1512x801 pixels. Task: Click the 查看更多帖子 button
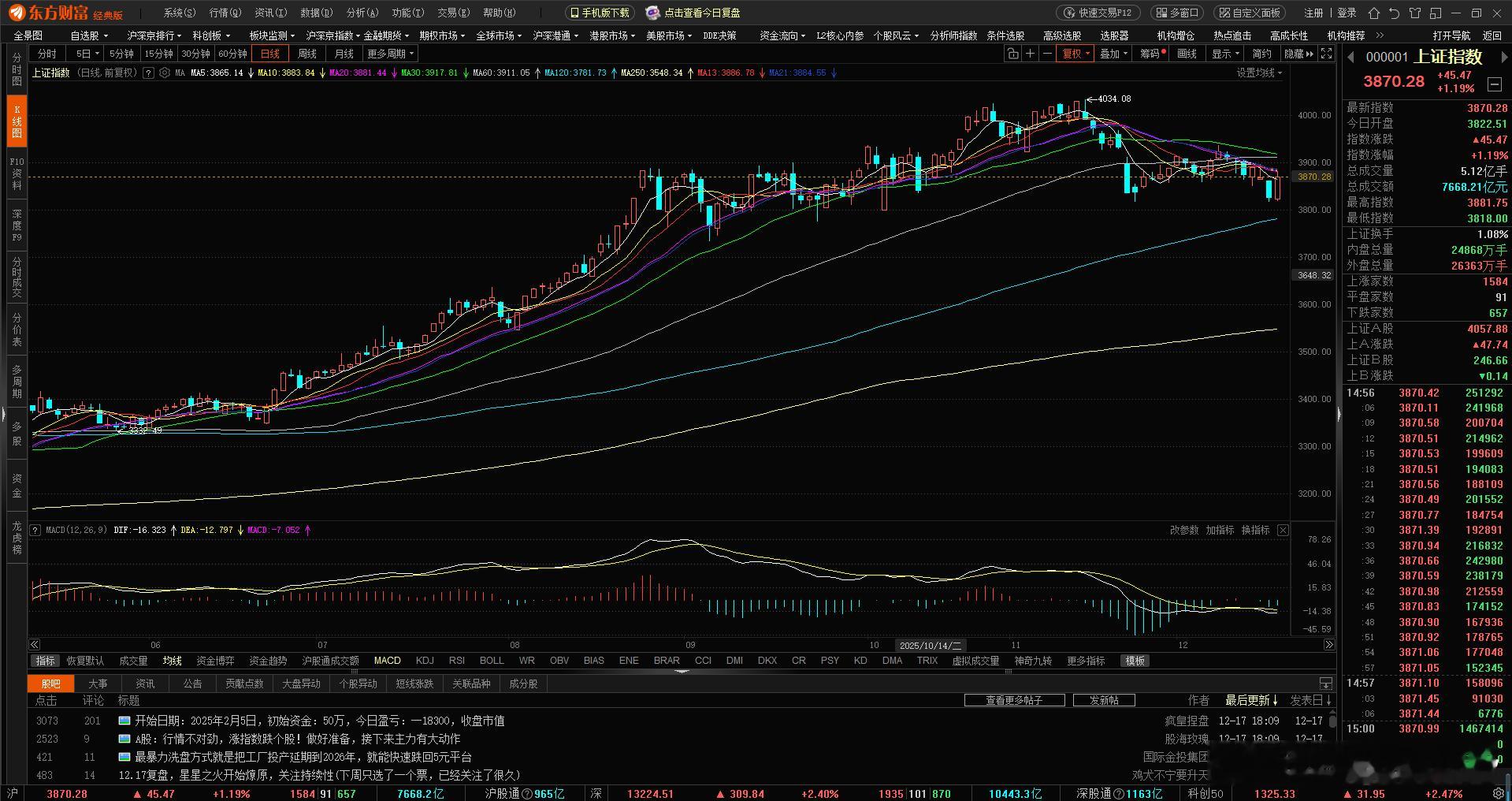point(1014,700)
